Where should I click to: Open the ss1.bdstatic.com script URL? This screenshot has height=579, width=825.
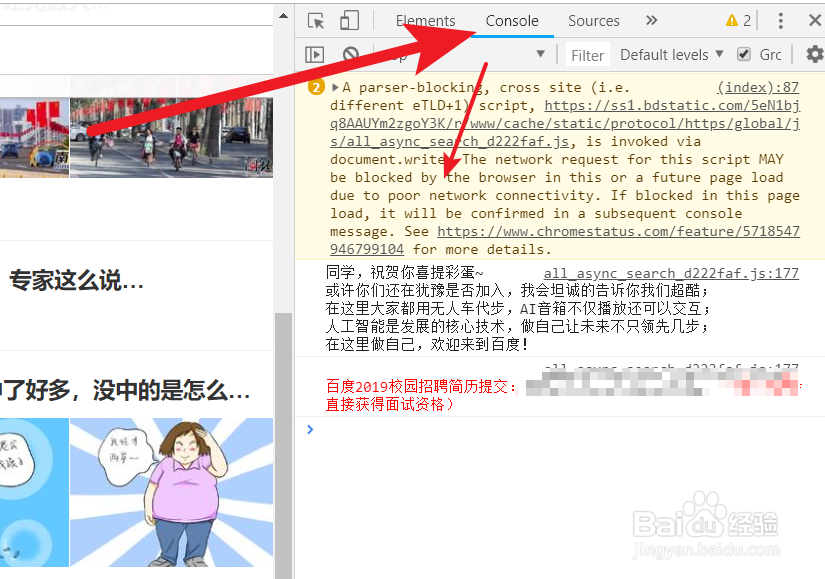pos(565,123)
